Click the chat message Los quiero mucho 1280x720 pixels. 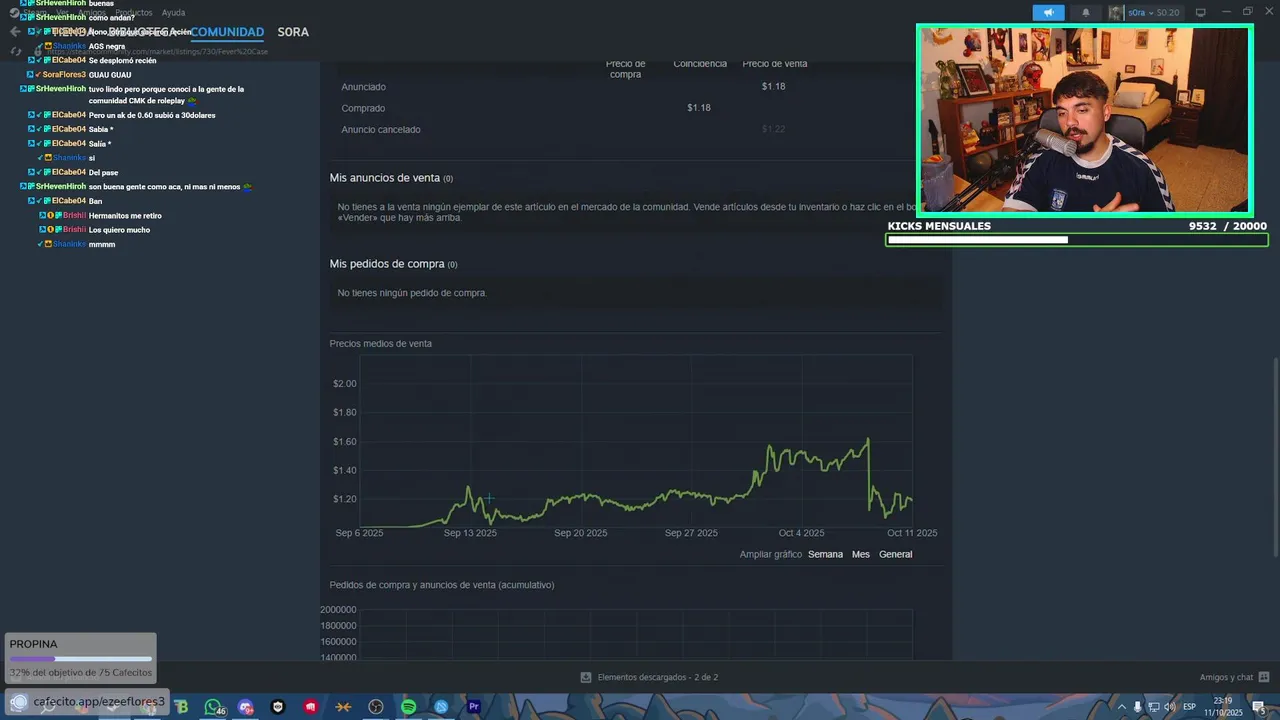tap(119, 230)
